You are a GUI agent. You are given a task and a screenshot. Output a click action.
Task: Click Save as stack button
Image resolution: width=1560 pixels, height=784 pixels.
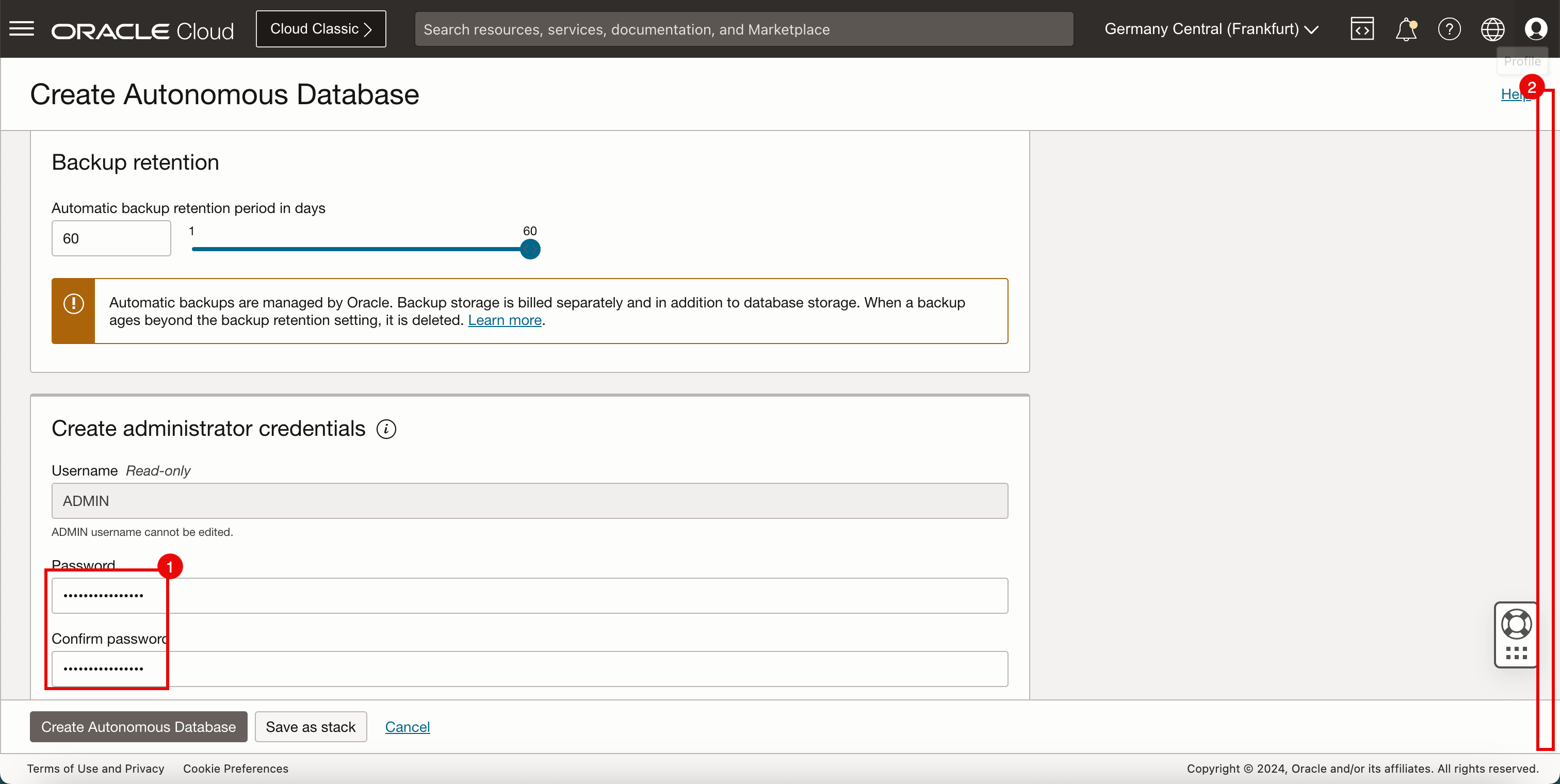click(x=310, y=726)
